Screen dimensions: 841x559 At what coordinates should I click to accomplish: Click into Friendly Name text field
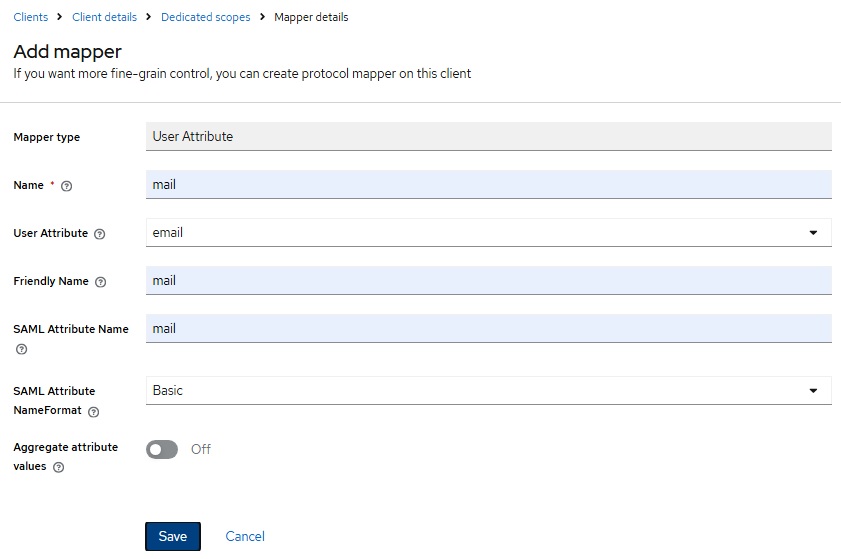[489, 281]
